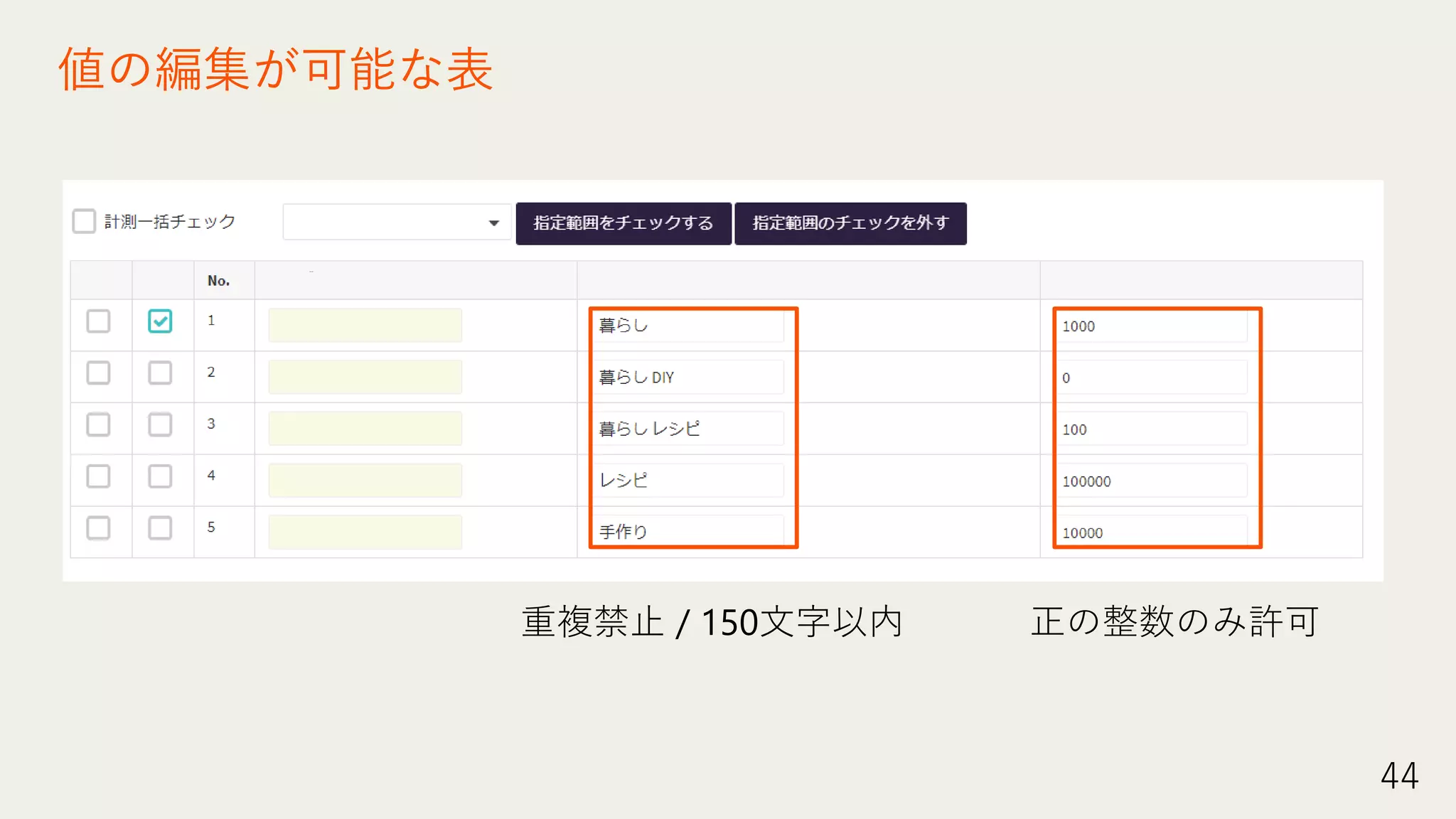Image resolution: width=1456 pixels, height=819 pixels.
Task: Edit the 暮らし DIY text field
Action: (x=688, y=377)
